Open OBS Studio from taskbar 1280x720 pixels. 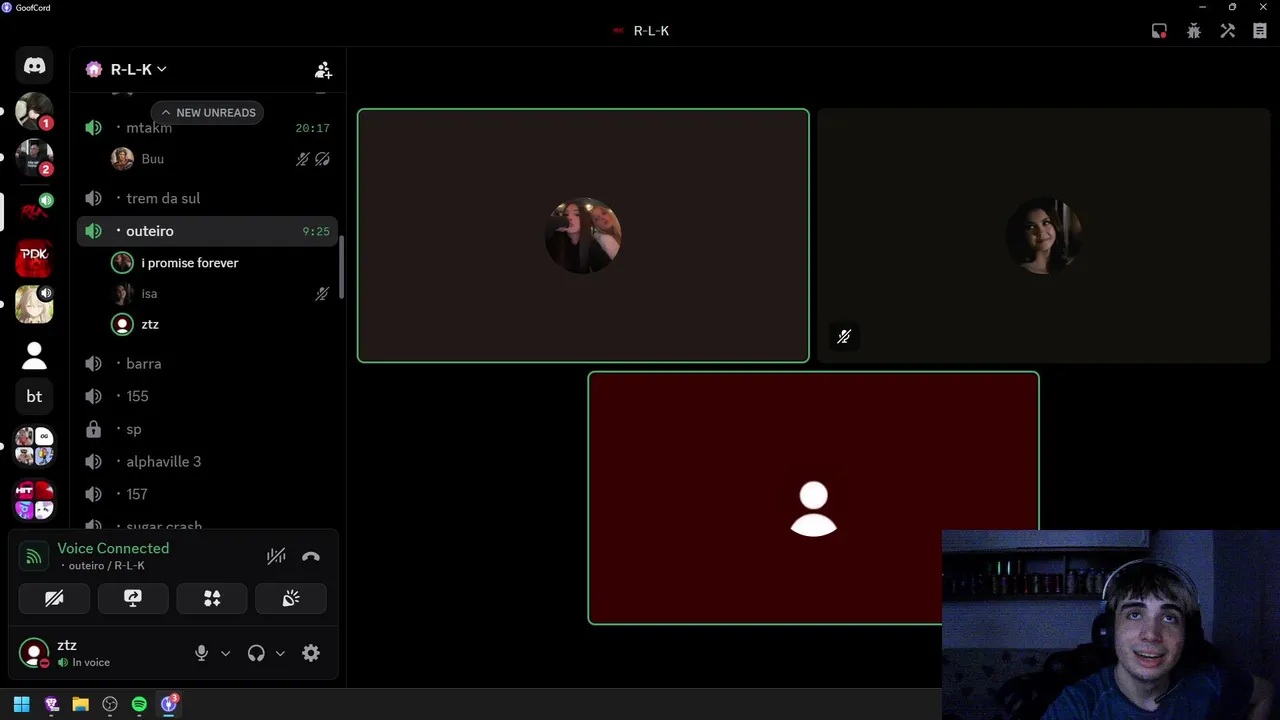[110, 704]
